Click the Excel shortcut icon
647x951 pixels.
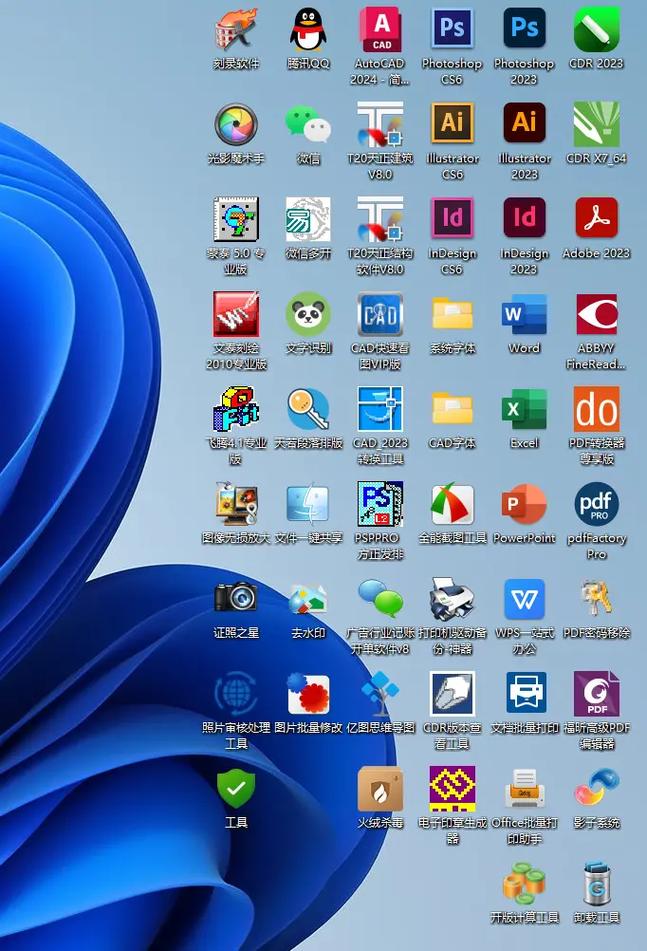tap(524, 410)
